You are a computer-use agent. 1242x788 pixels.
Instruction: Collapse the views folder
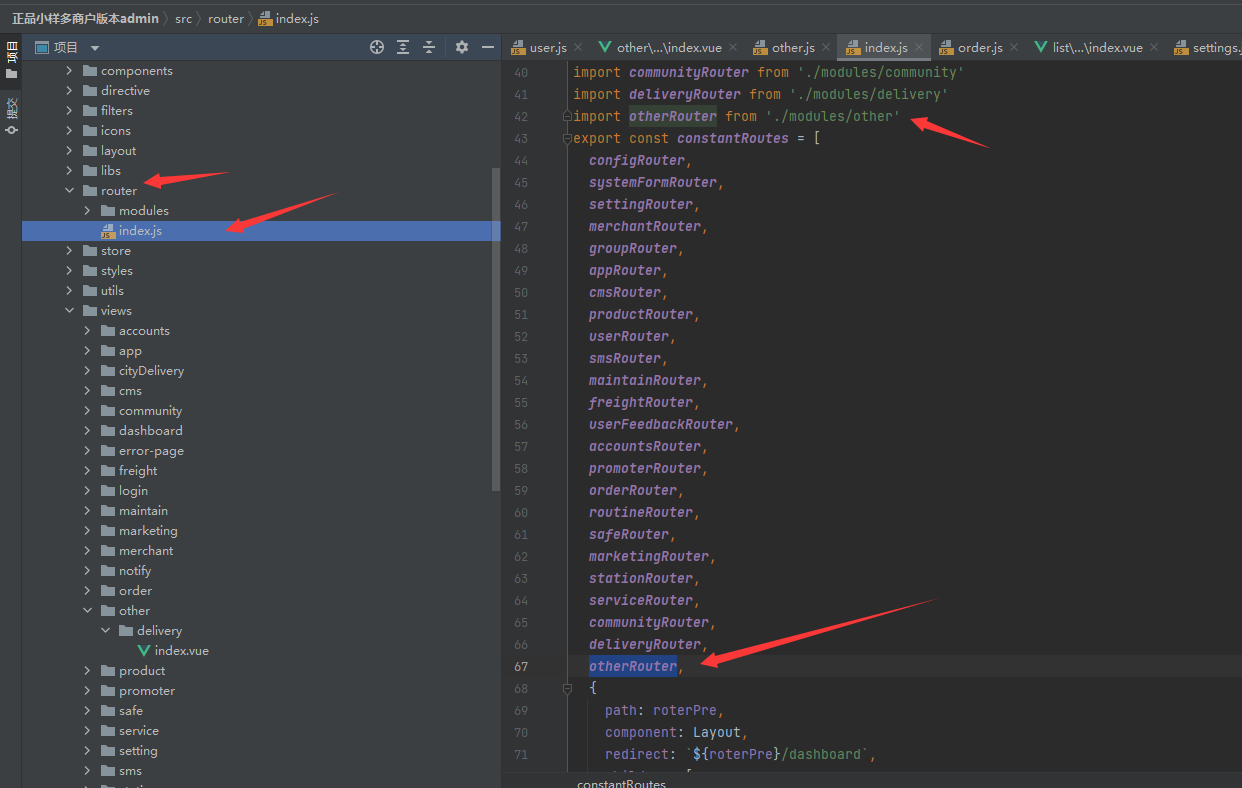click(x=69, y=311)
